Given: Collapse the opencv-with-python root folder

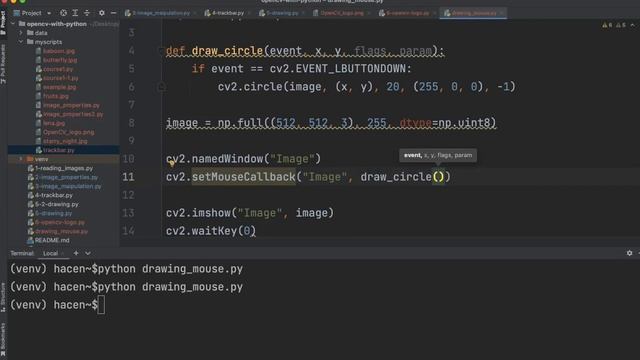Looking at the screenshot, I should [x=13, y=24].
